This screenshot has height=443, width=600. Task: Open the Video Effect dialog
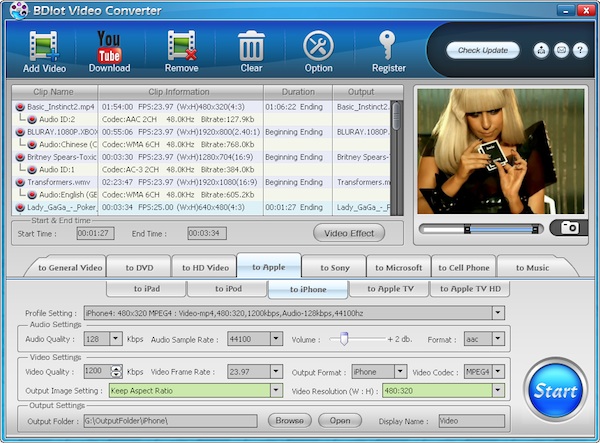tap(349, 233)
